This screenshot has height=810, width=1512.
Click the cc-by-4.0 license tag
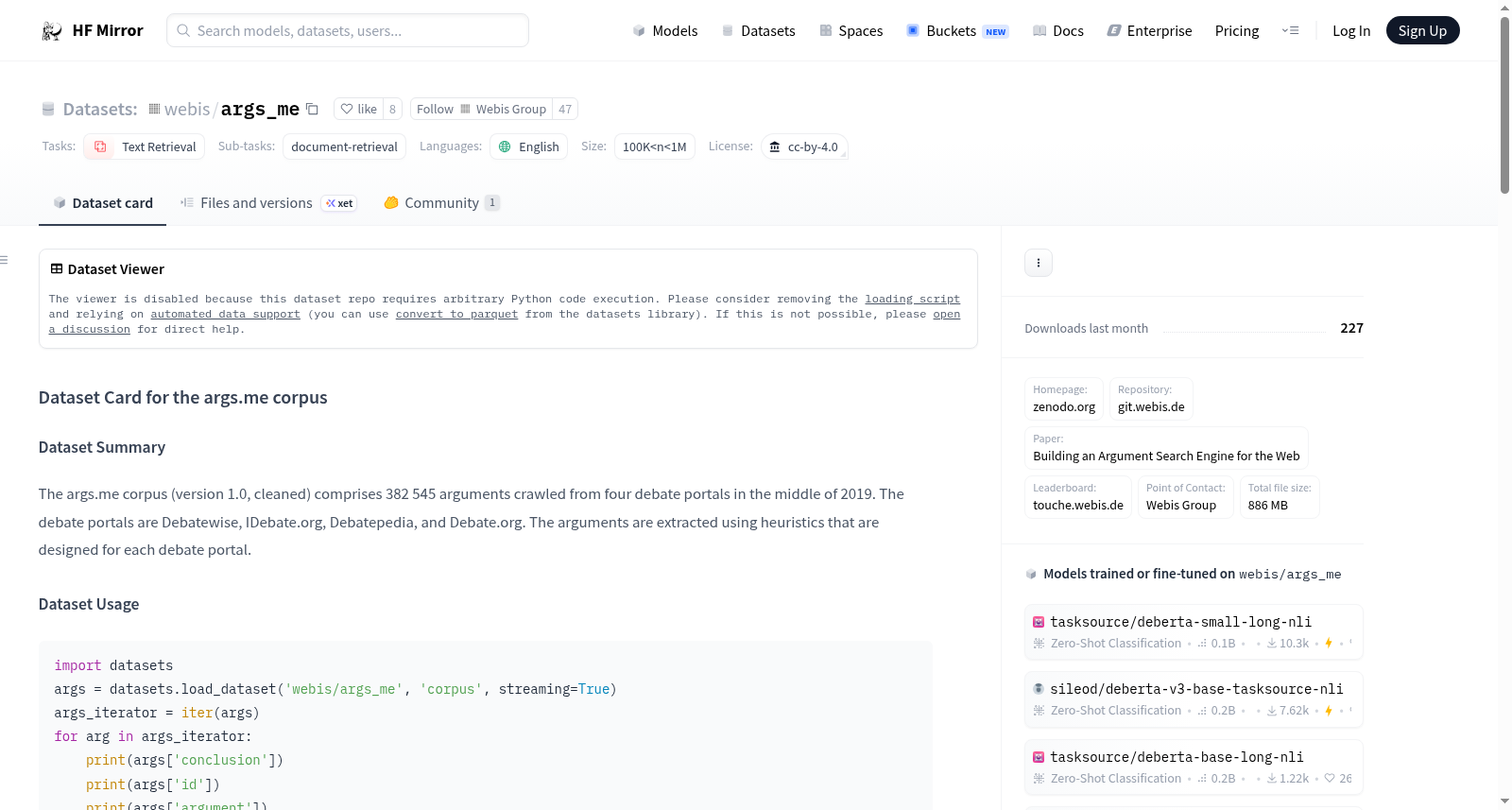click(804, 146)
